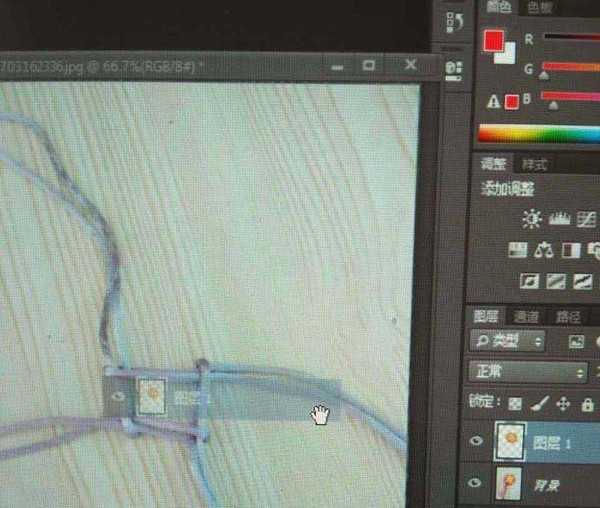Add a Levels adjustment from the histogram icon
The image size is (600, 508).
[559, 219]
